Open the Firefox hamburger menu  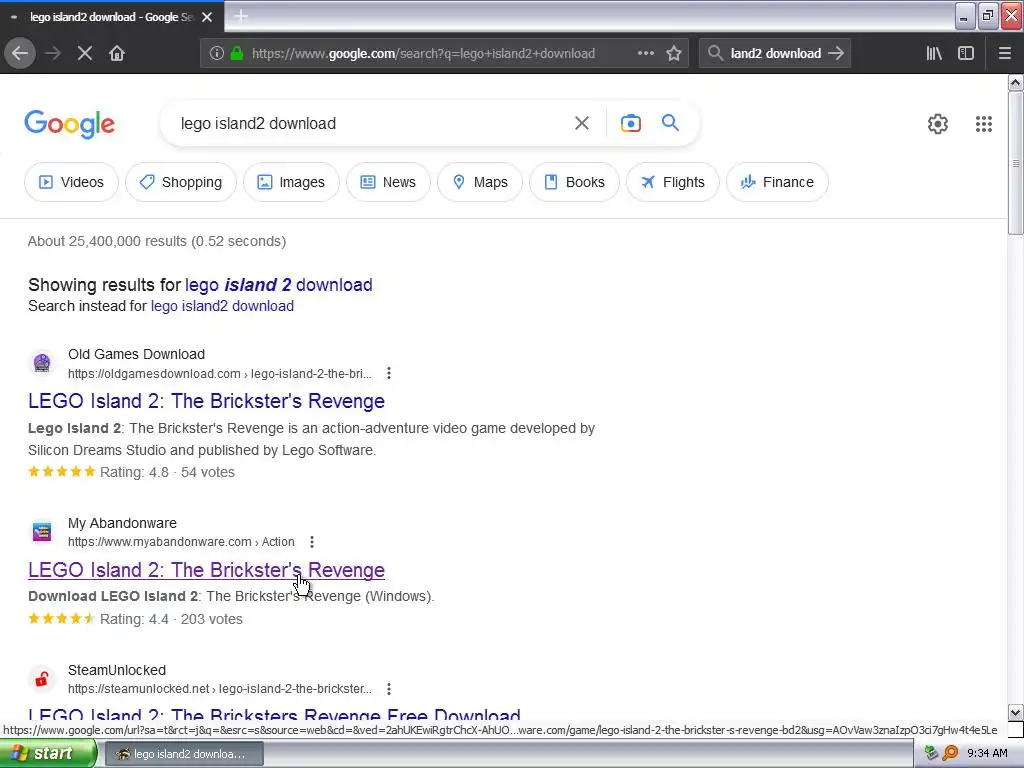pyautogui.click(x=1004, y=54)
